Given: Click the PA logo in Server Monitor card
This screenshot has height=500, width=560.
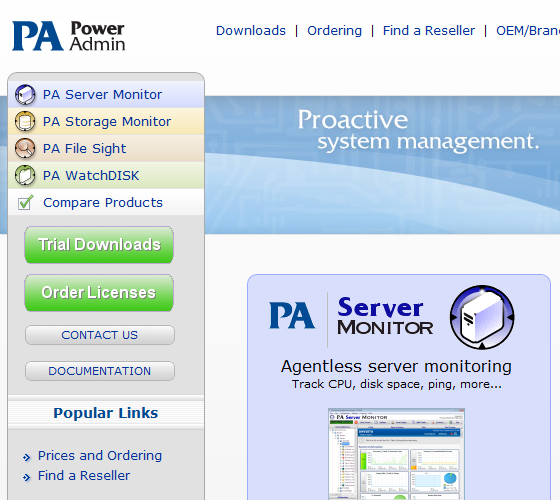Looking at the screenshot, I should (x=292, y=315).
